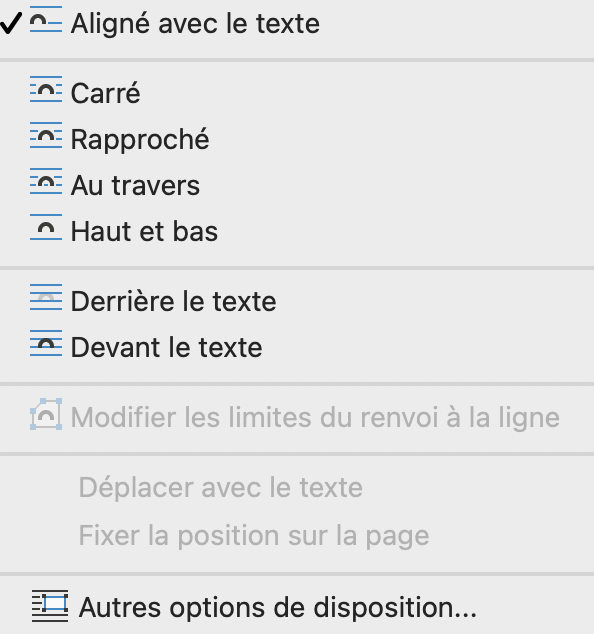This screenshot has width=594, height=634.
Task: Place the object 'Devant le texte'
Action: (297, 347)
